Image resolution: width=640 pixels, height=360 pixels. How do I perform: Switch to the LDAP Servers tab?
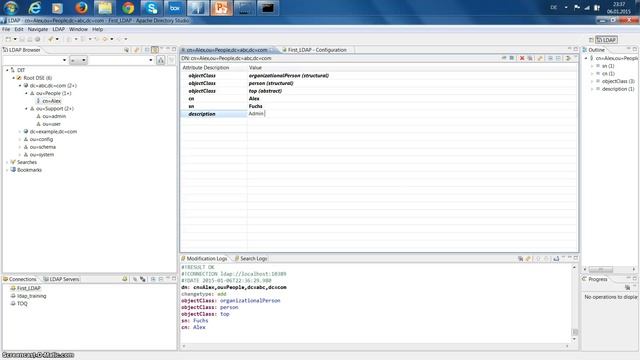[x=61, y=279]
